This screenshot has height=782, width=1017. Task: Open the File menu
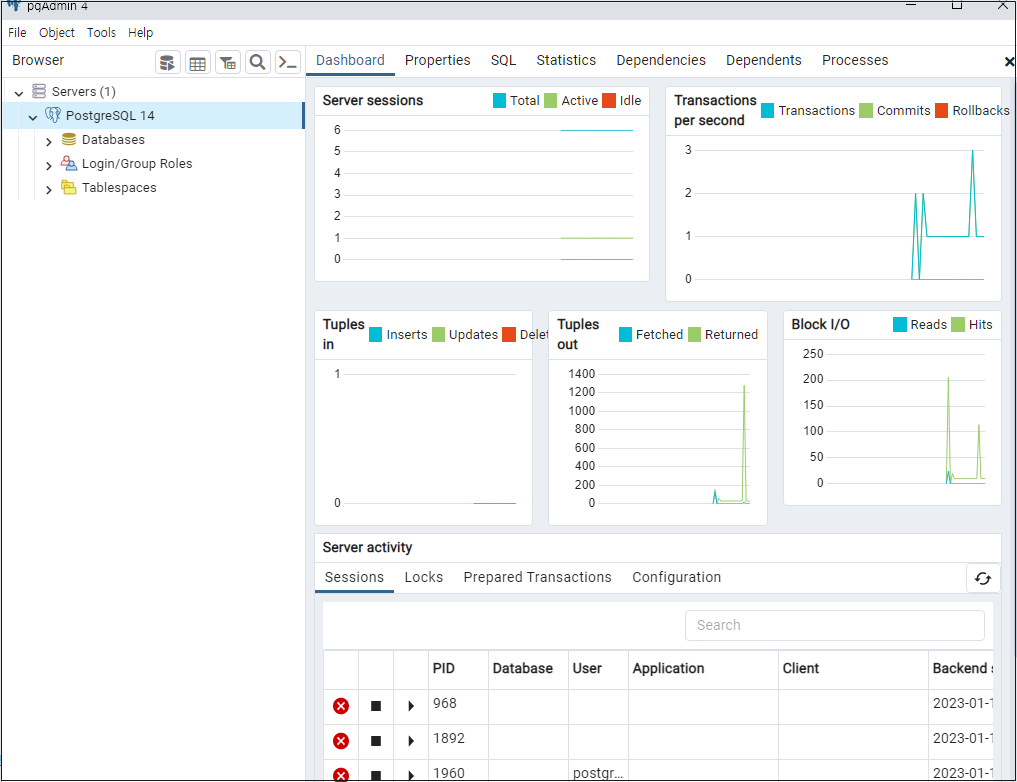coord(18,32)
